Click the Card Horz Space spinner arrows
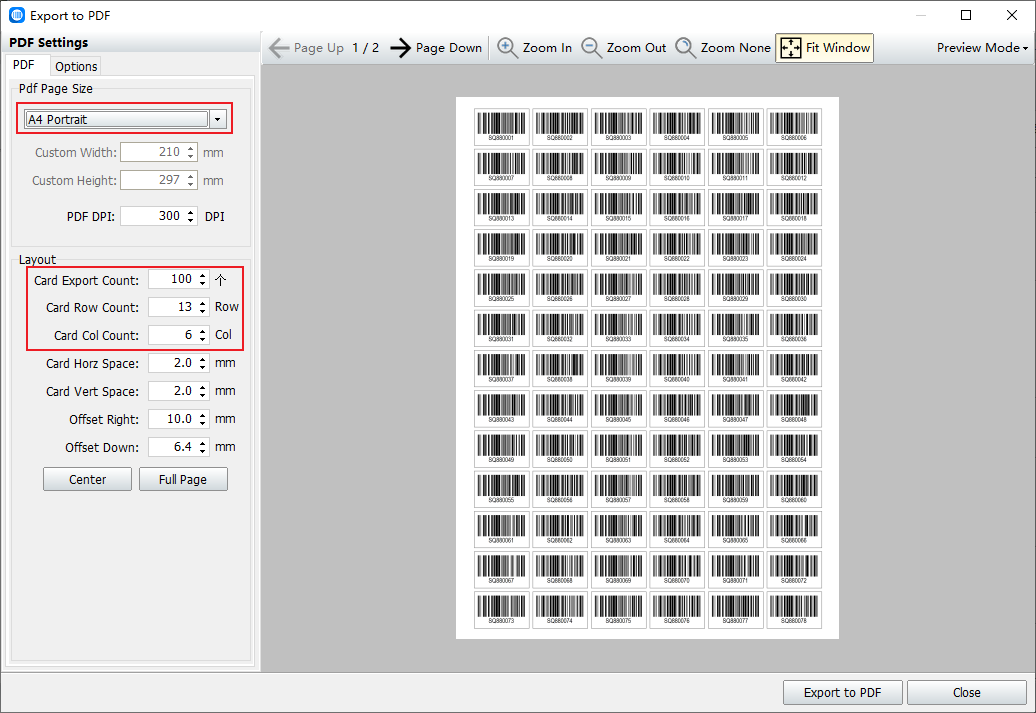Viewport: 1036px width, 713px height. [x=203, y=363]
